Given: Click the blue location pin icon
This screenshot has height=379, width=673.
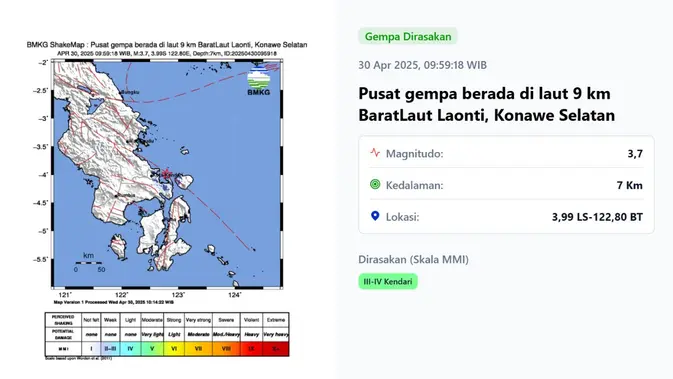Looking at the screenshot, I should (x=375, y=216).
